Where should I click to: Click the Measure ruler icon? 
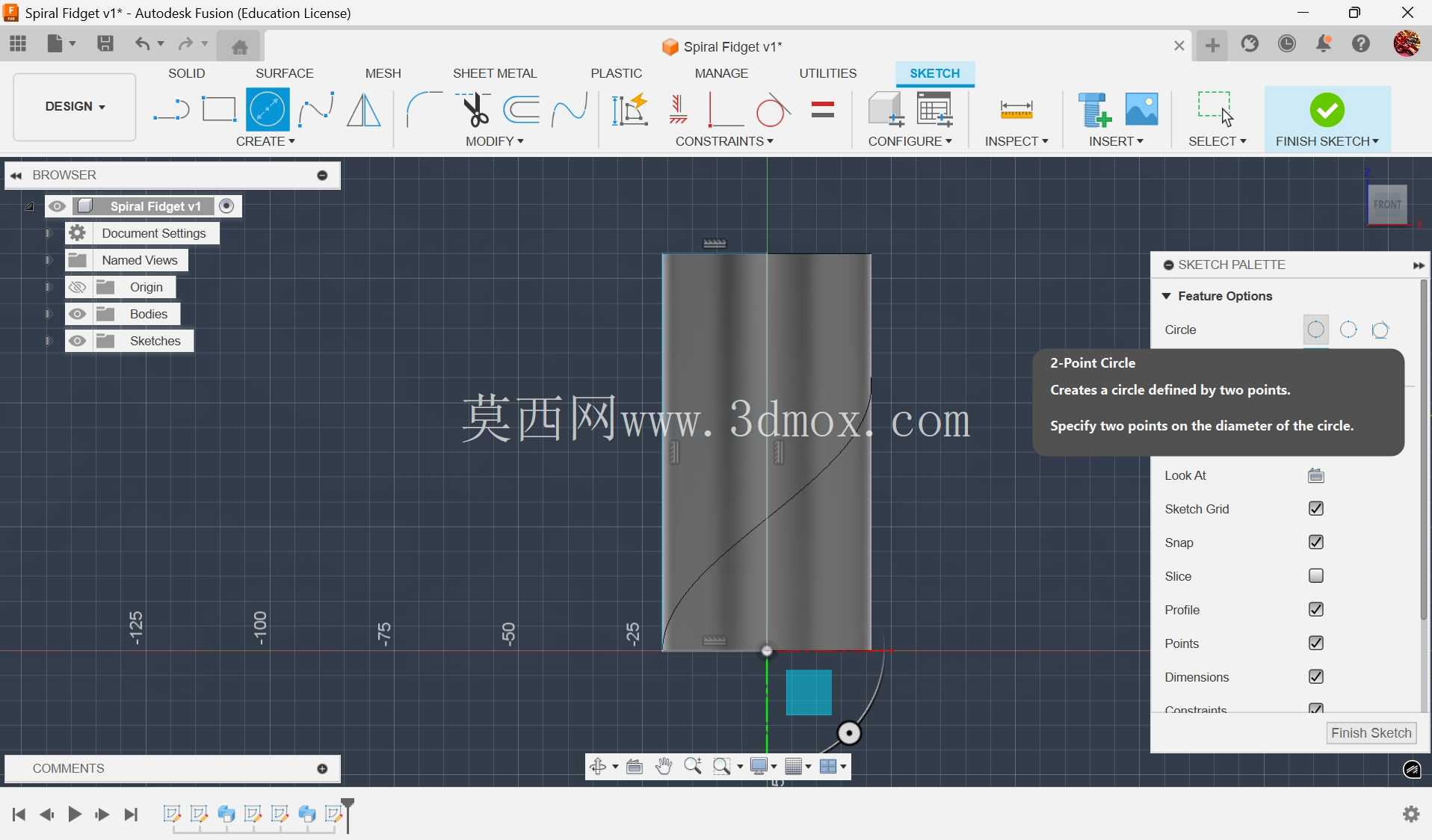tap(1016, 111)
